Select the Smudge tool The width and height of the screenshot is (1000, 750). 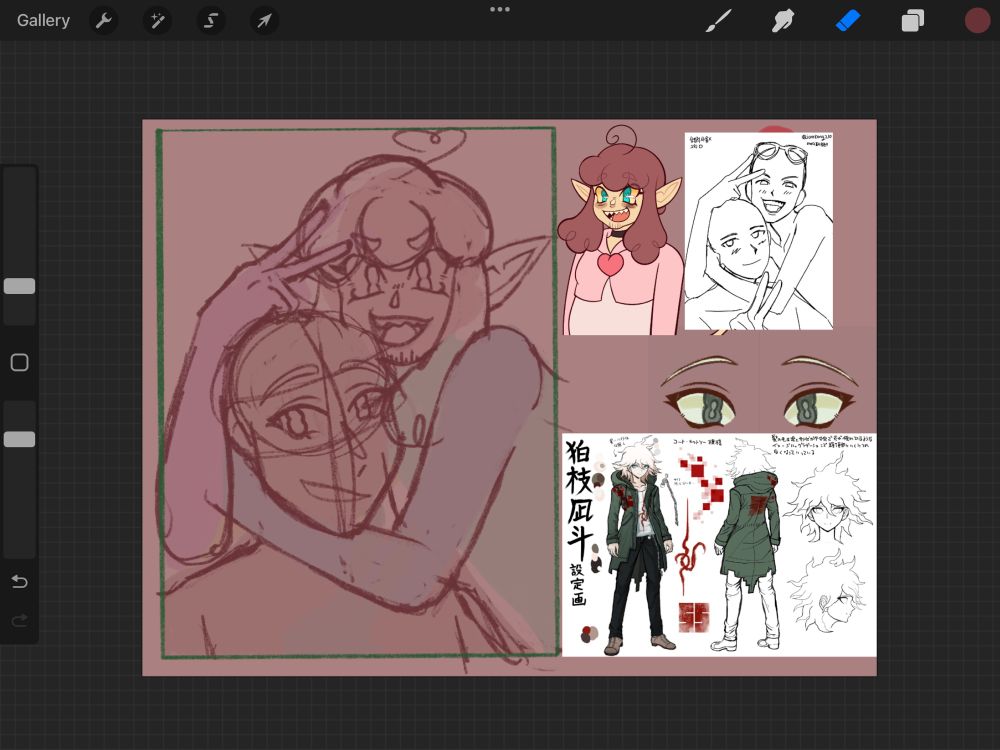[783, 20]
